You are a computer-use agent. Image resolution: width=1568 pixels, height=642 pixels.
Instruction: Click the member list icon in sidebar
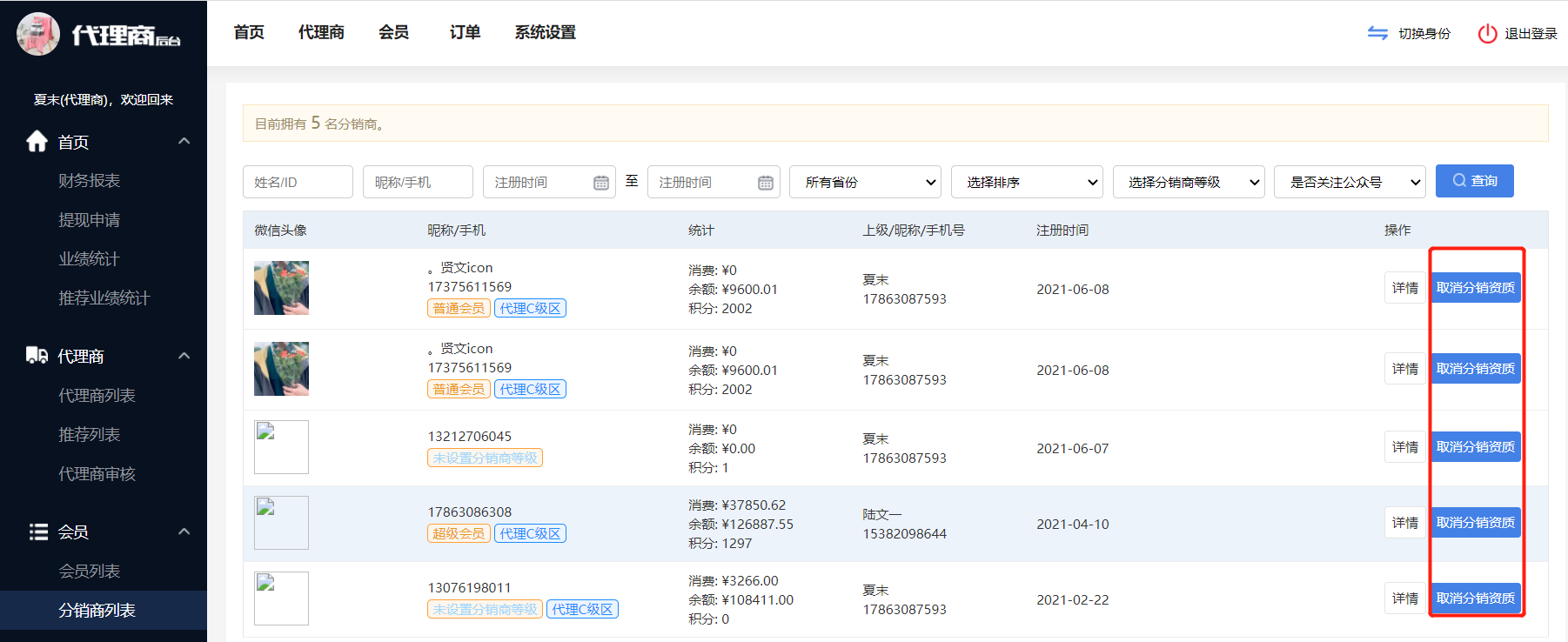click(x=38, y=532)
